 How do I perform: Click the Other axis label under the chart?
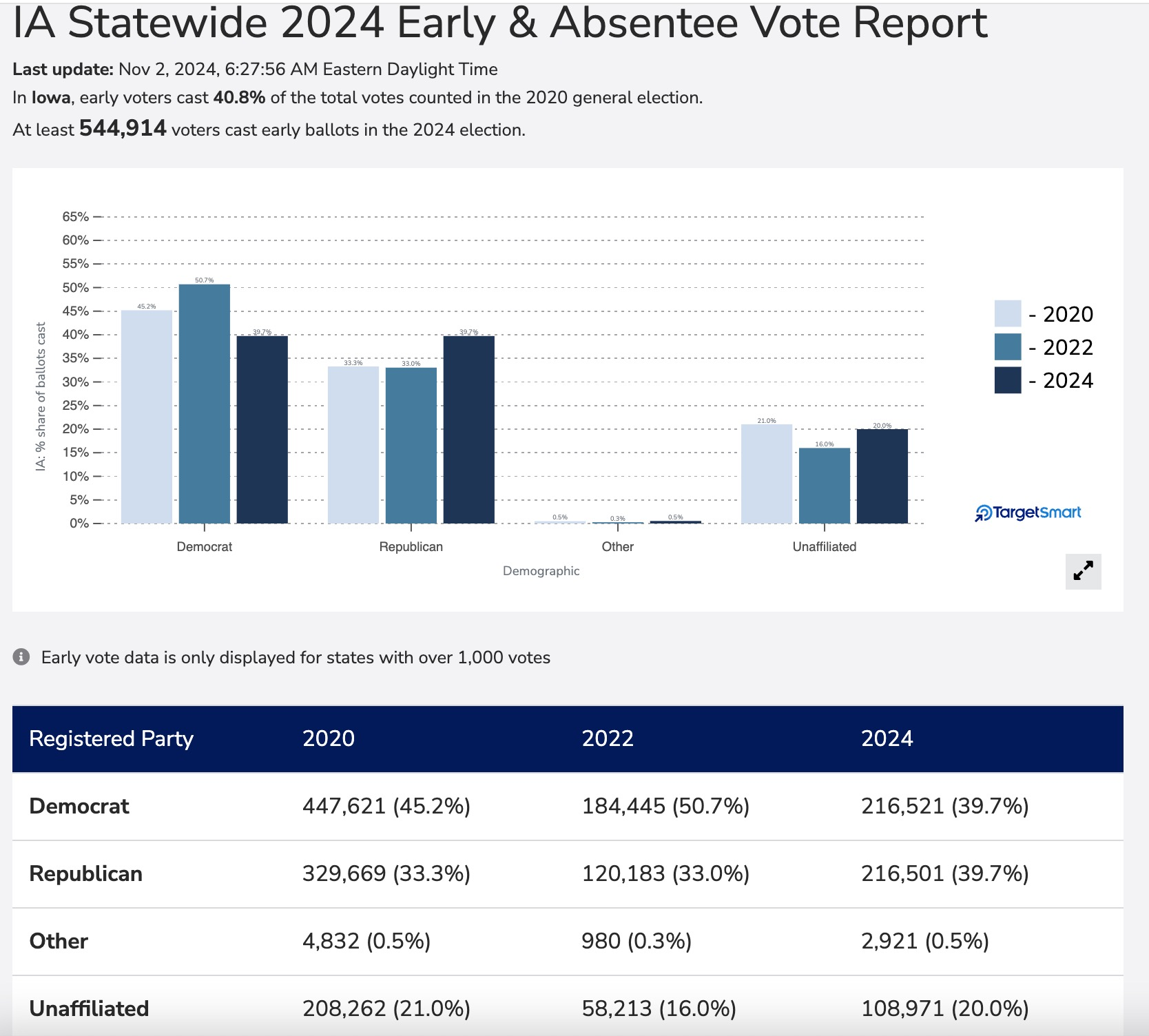pyautogui.click(x=617, y=546)
